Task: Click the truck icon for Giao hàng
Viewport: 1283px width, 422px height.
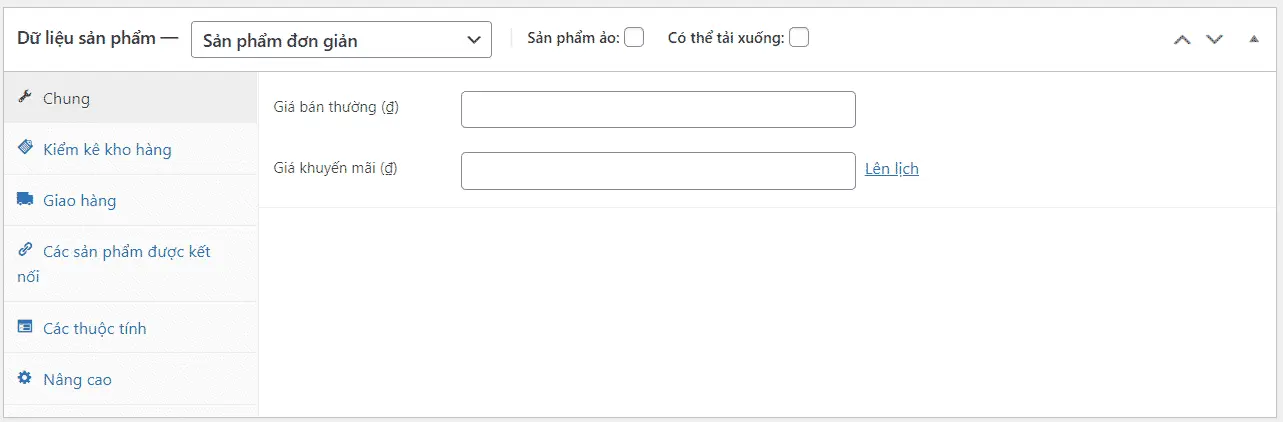Action: 25,199
